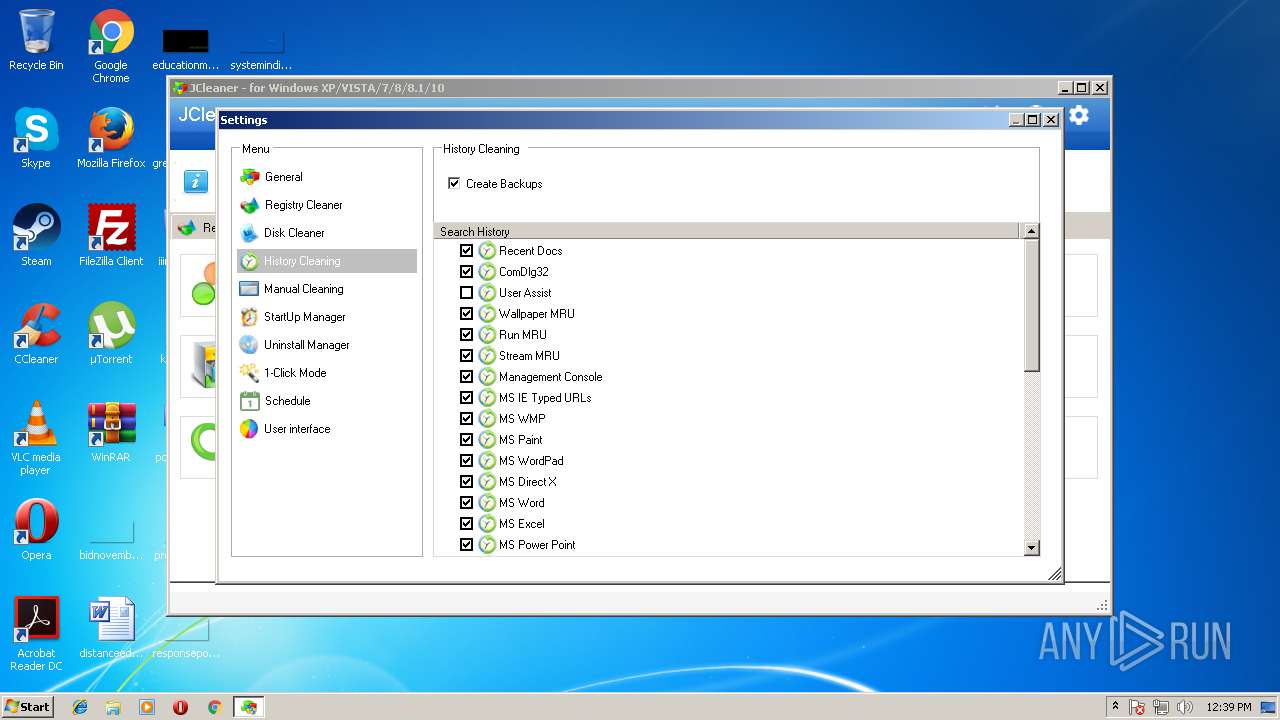
Task: Click the General menu icon
Action: coord(249,177)
